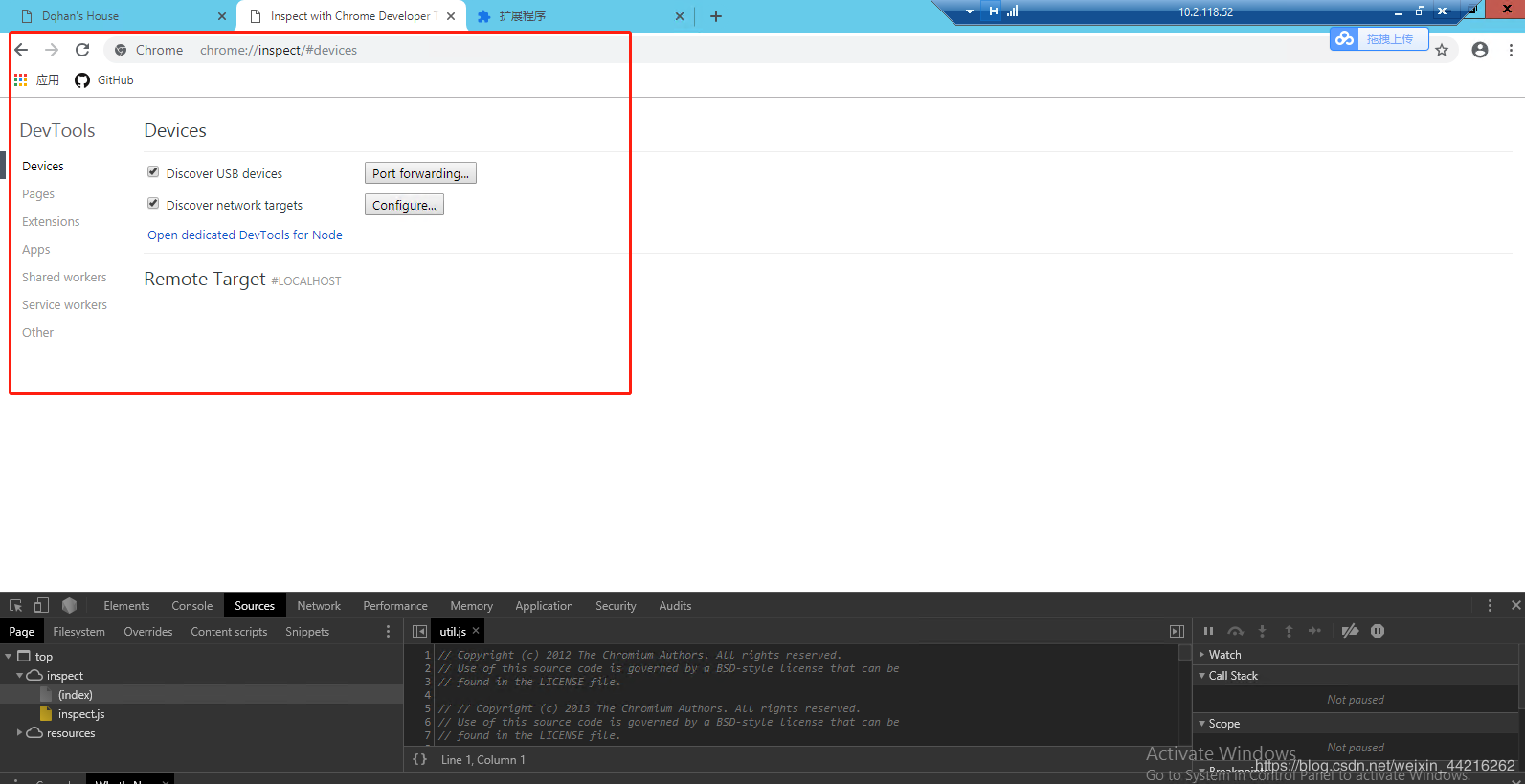
Task: Select Pages in the DevTools sidebar
Action: (38, 193)
